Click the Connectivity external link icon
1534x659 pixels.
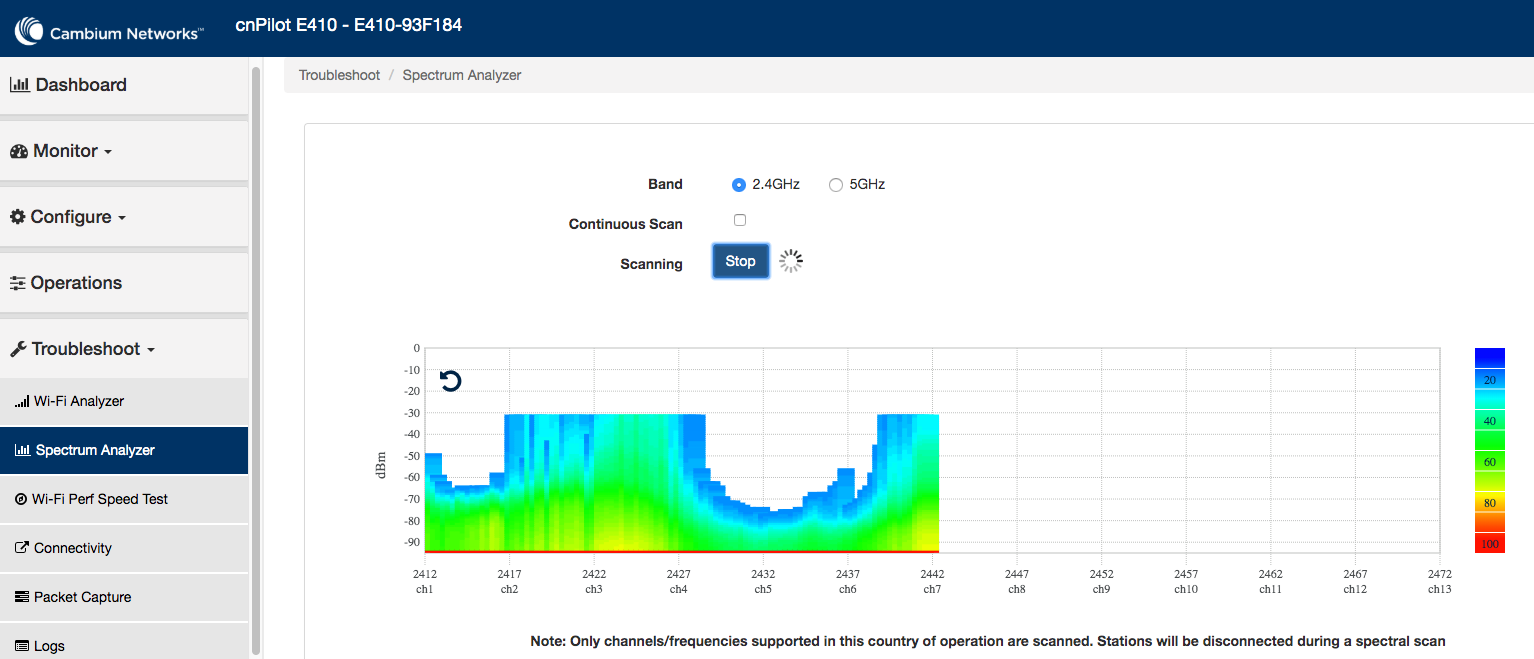coord(22,548)
